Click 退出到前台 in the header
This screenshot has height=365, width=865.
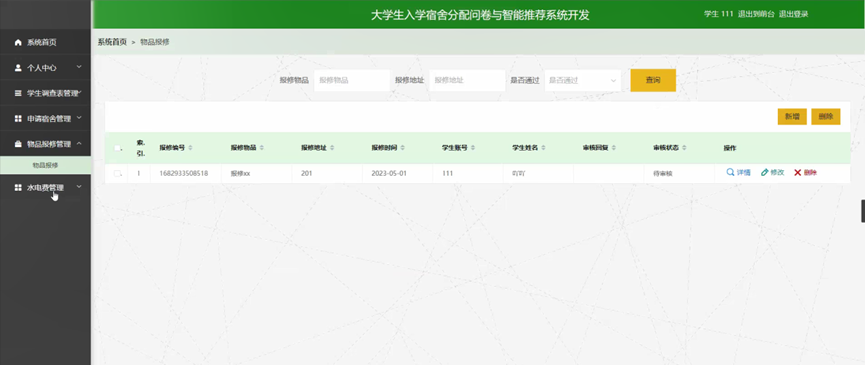[x=755, y=14]
